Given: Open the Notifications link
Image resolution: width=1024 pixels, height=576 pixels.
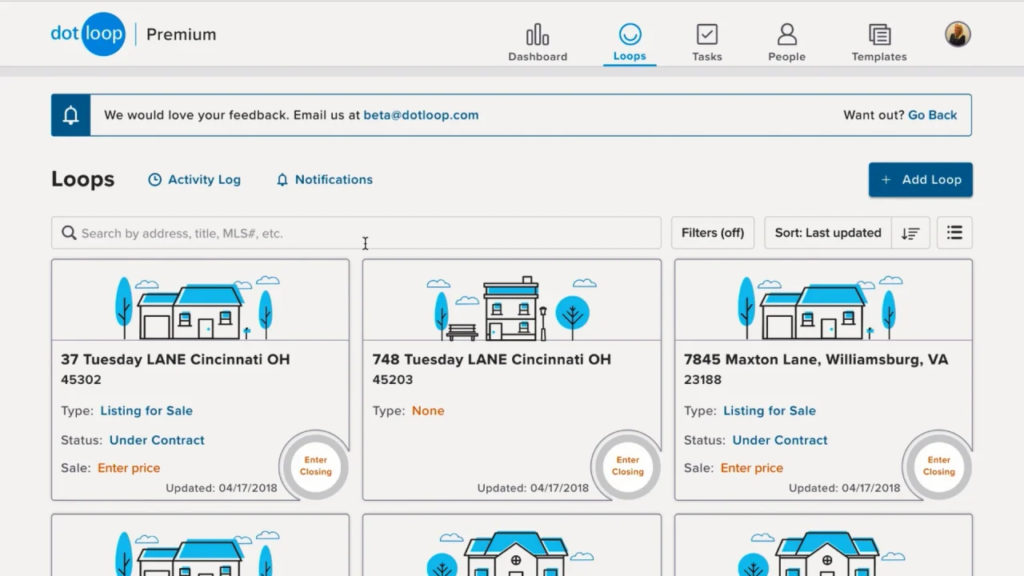Looking at the screenshot, I should 324,180.
